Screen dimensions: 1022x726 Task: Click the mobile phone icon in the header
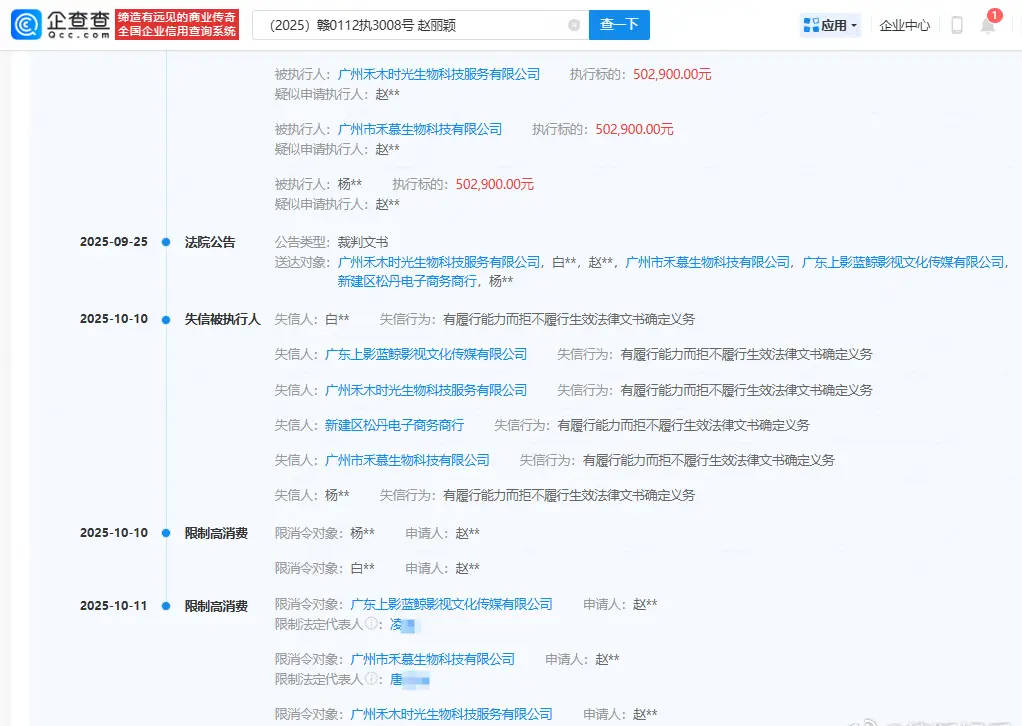[x=957, y=25]
